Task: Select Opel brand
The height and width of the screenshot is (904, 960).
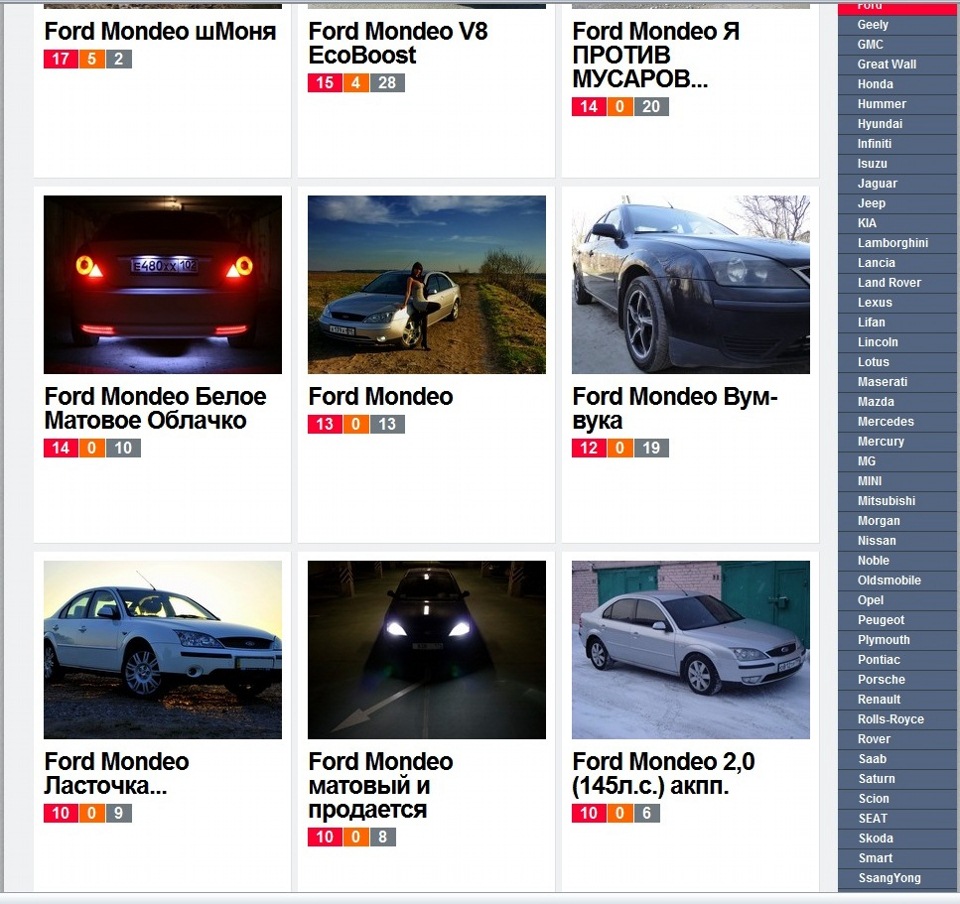Action: tap(899, 600)
